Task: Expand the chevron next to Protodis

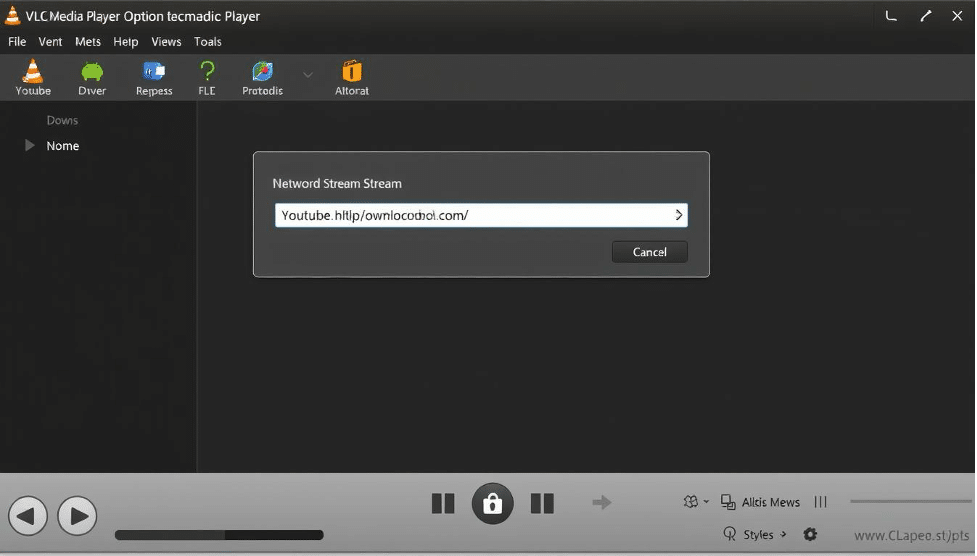Action: tap(308, 75)
